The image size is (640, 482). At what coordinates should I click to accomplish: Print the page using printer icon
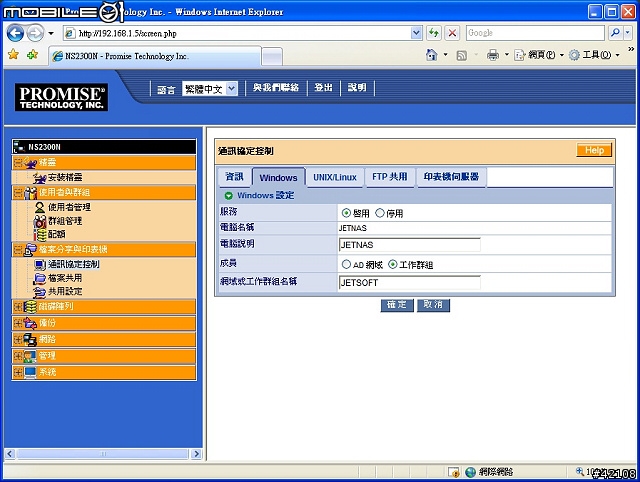click(x=493, y=55)
